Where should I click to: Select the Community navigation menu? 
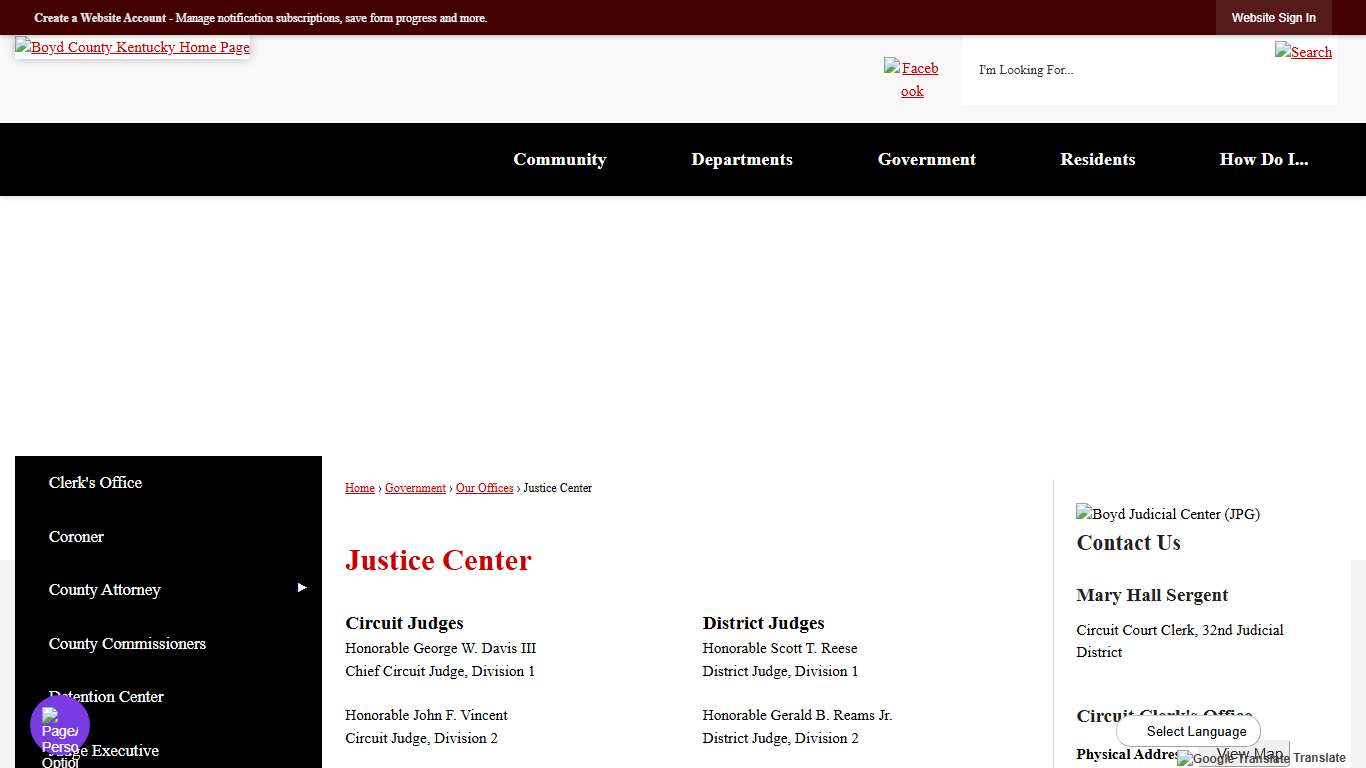click(x=559, y=159)
